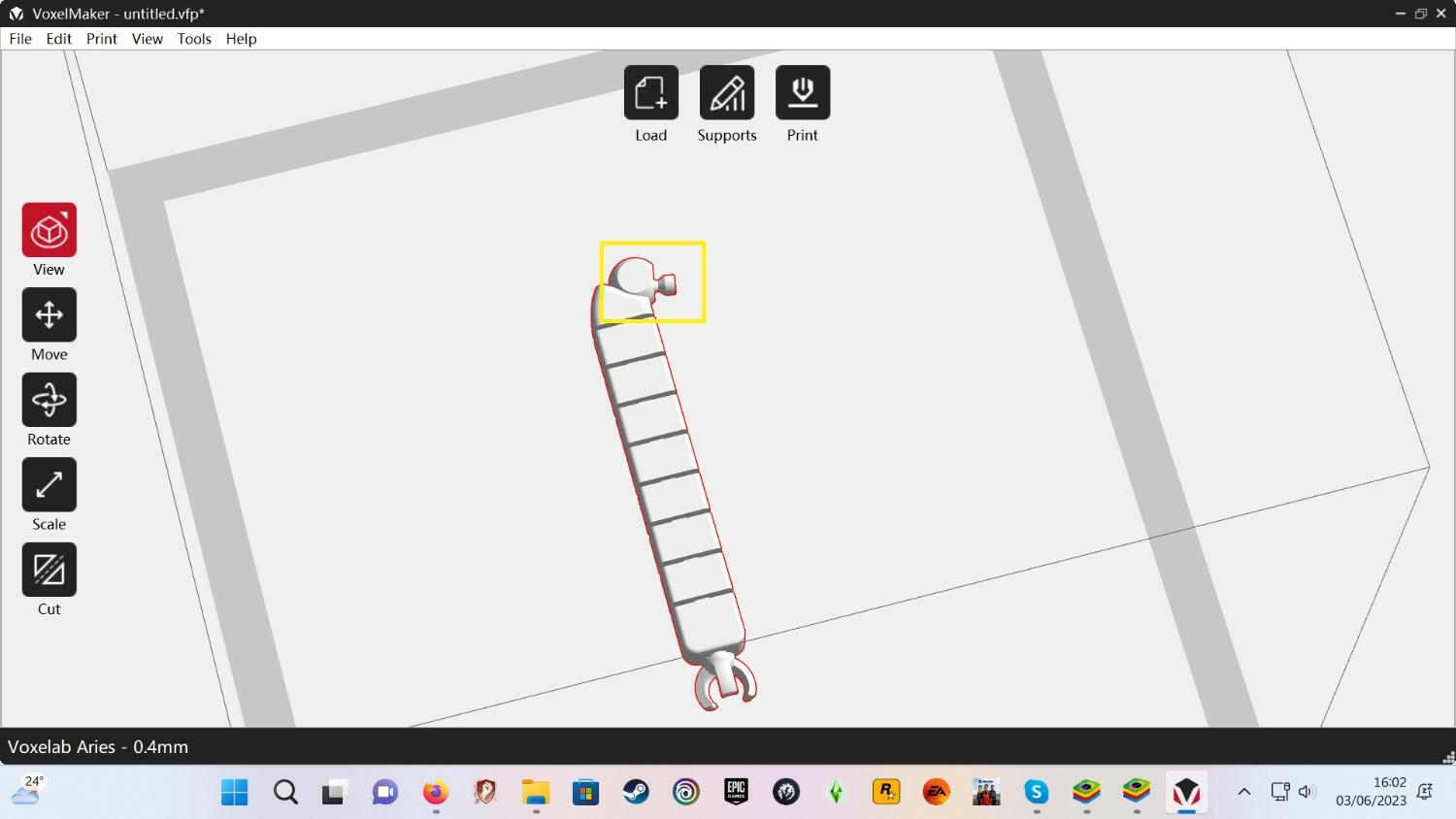Open the weather widget showing 24°
The width and height of the screenshot is (1456, 819).
pyautogui.click(x=28, y=791)
